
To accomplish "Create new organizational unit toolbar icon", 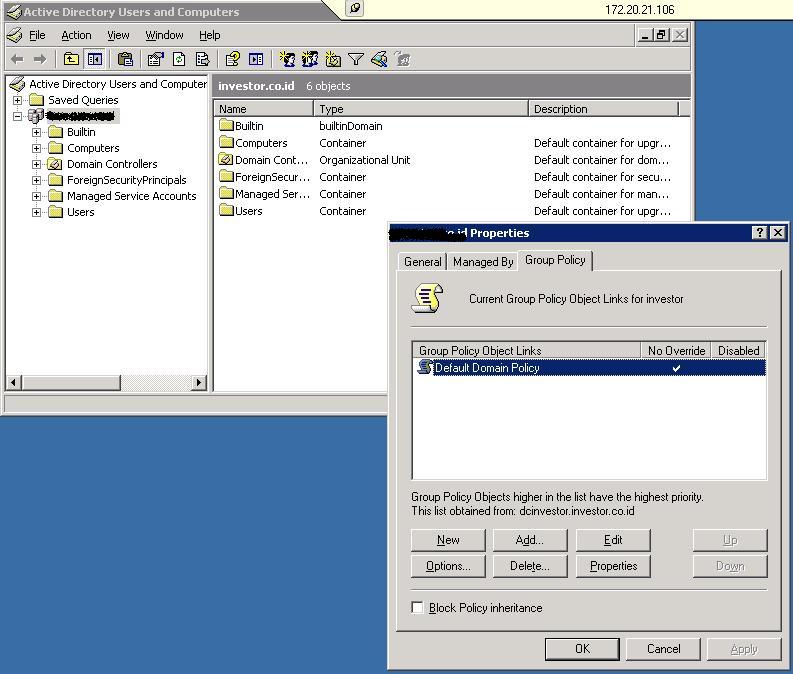I will coord(333,60).
